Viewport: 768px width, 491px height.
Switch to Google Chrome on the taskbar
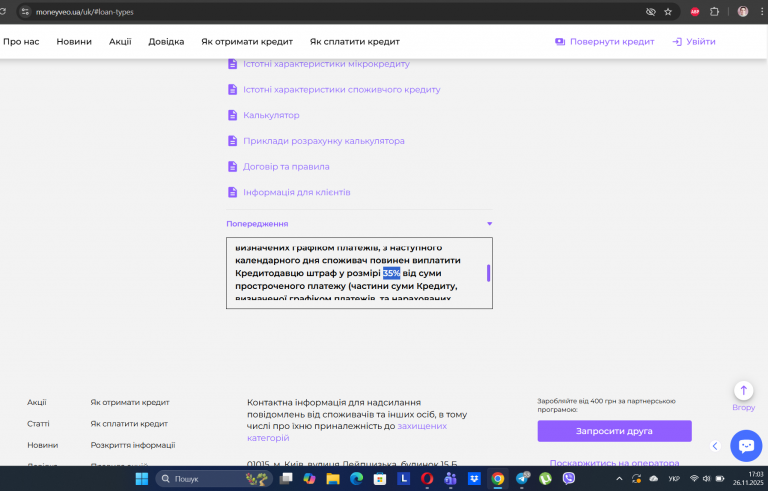tap(497, 479)
